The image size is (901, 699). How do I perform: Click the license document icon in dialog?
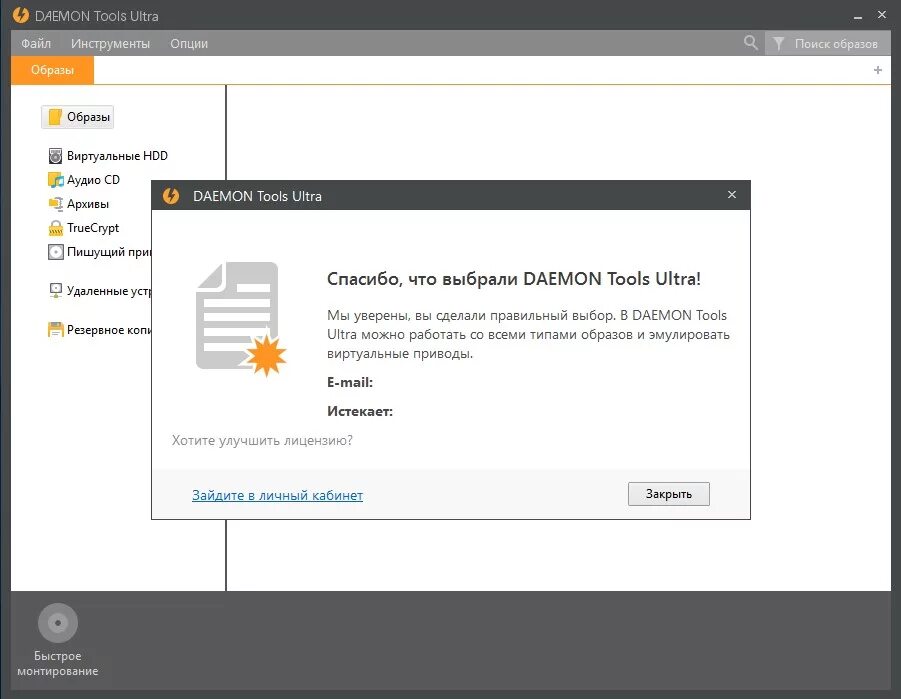tap(240, 319)
